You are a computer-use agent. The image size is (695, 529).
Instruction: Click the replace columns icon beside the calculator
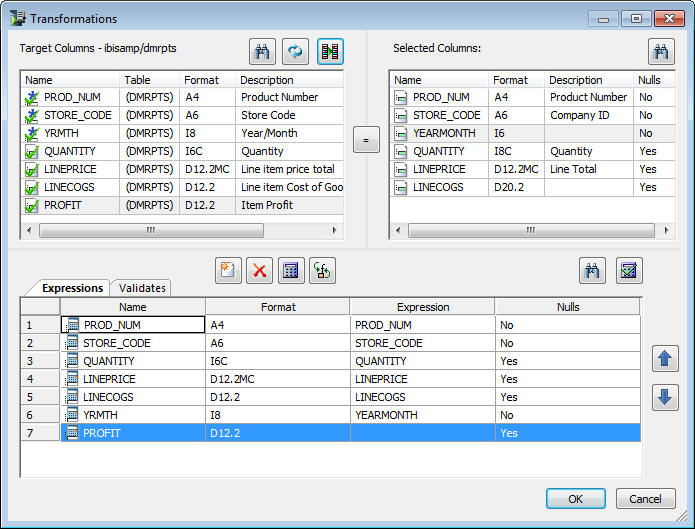[323, 270]
